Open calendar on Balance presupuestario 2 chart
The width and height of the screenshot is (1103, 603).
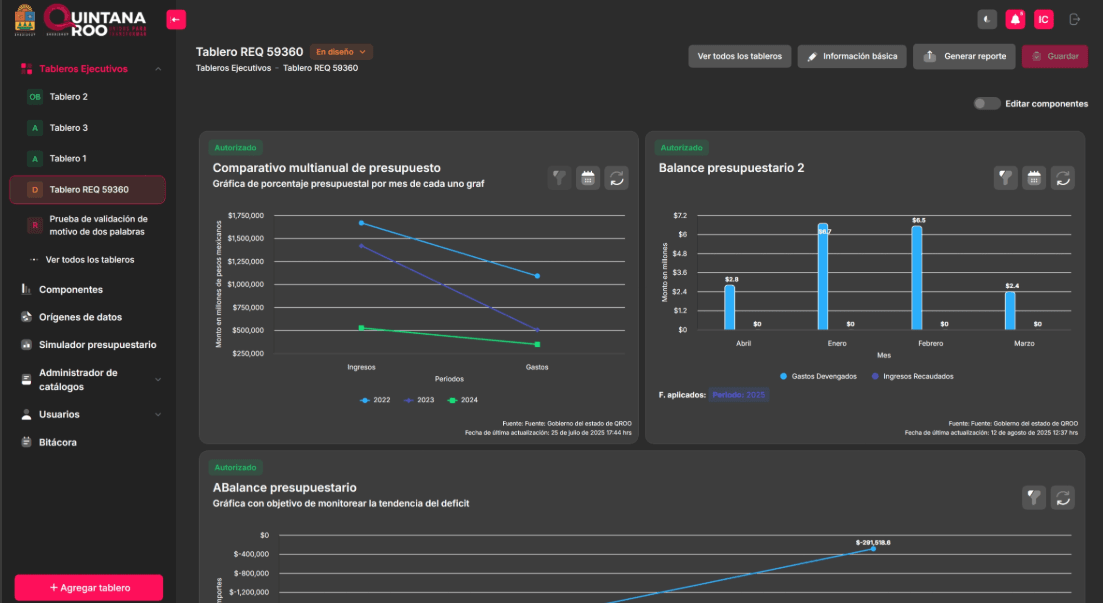click(1034, 178)
